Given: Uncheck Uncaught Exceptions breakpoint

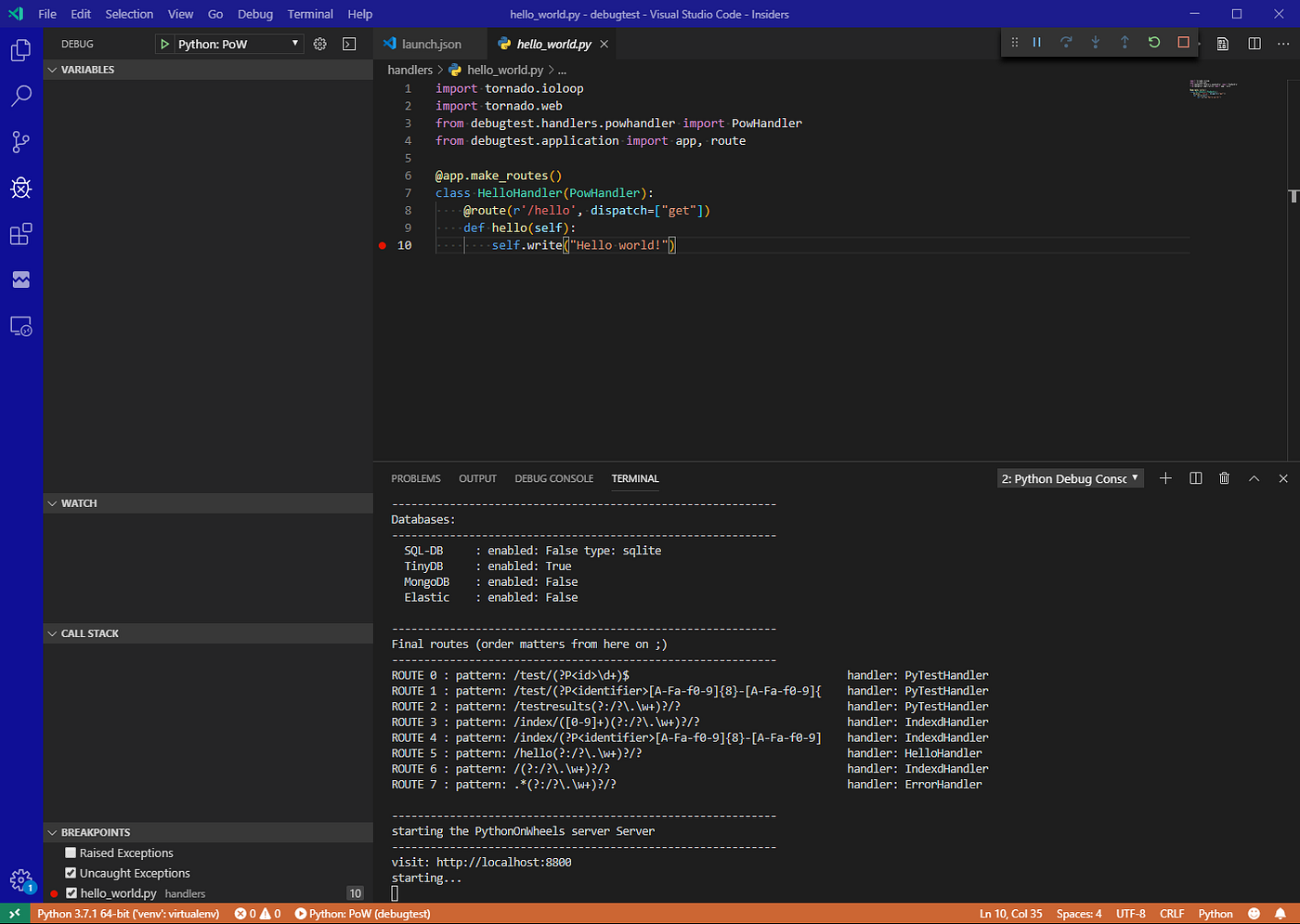Looking at the screenshot, I should 71,873.
